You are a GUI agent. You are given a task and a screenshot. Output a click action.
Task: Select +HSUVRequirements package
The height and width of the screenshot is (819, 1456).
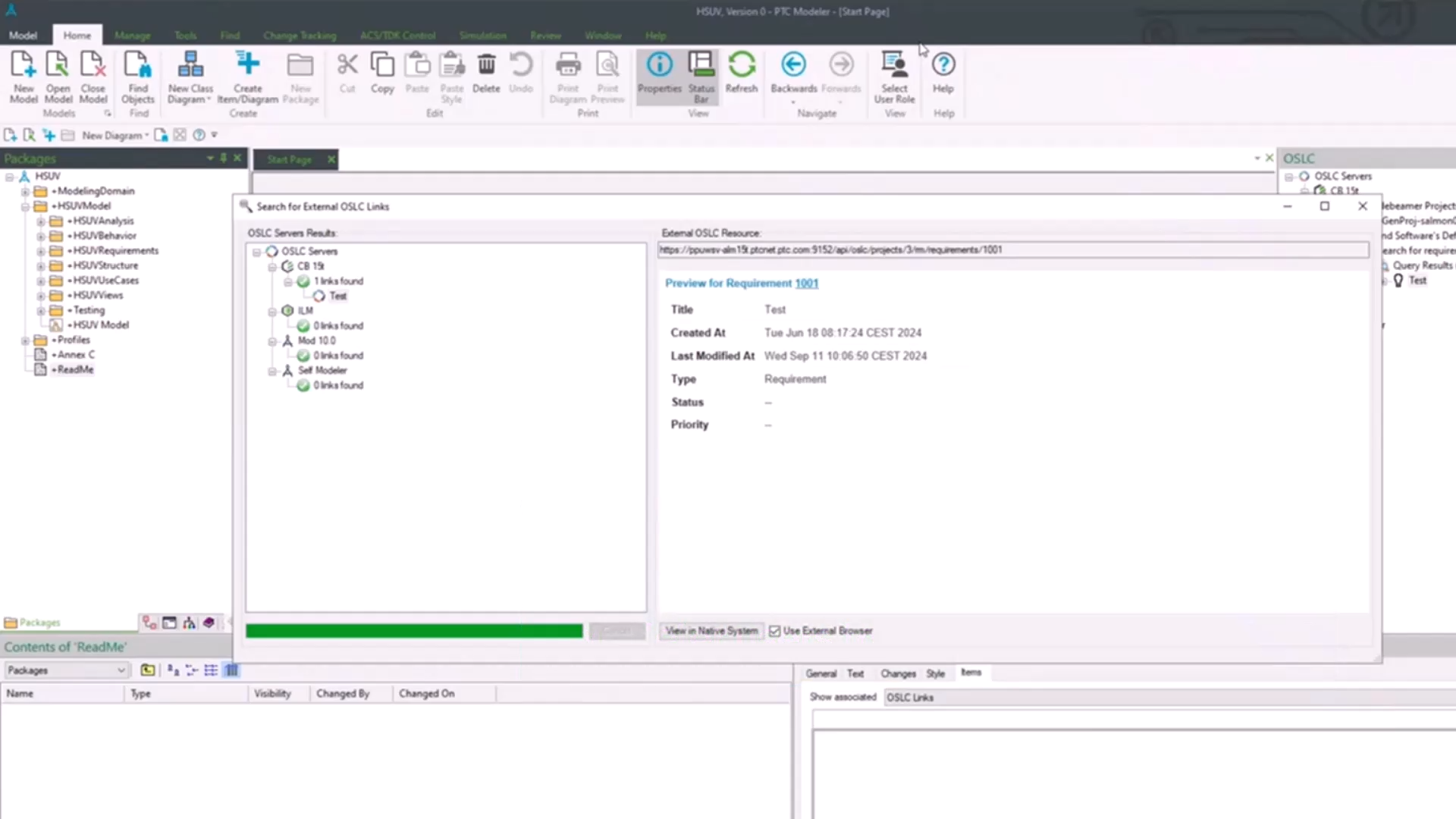pyautogui.click(x=112, y=251)
